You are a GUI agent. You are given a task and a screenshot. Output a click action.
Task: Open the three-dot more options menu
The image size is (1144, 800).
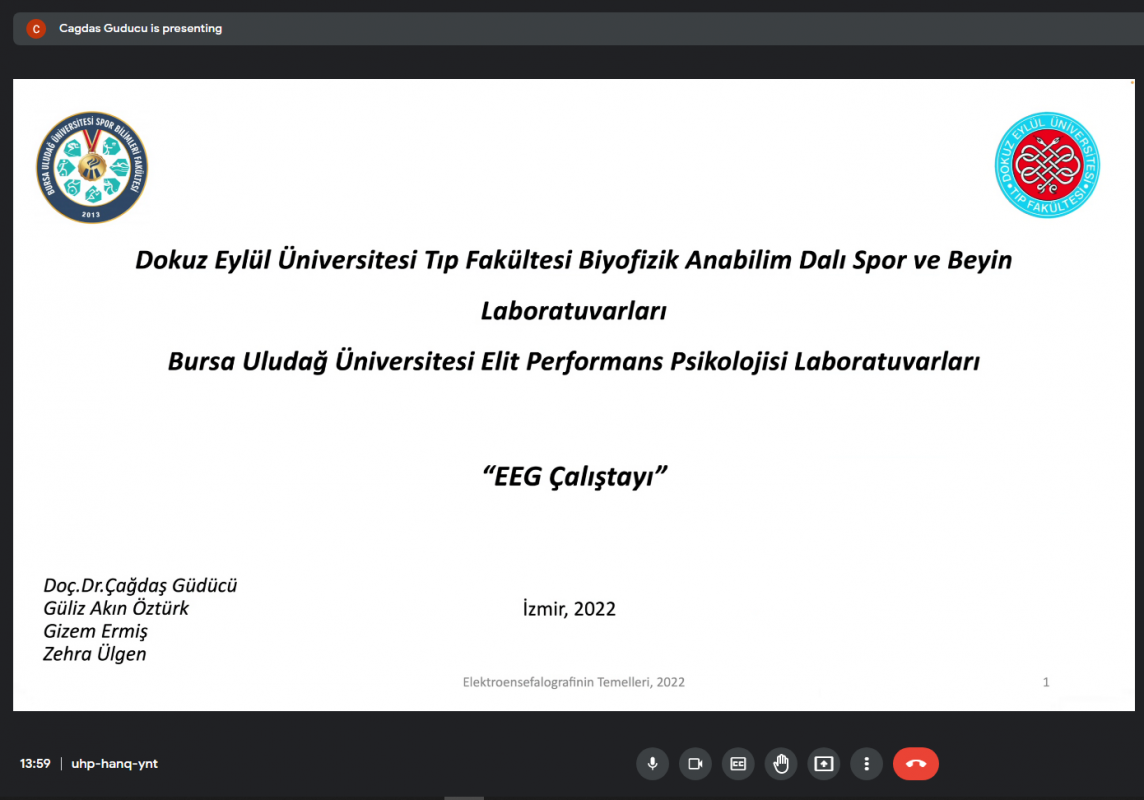pos(867,764)
